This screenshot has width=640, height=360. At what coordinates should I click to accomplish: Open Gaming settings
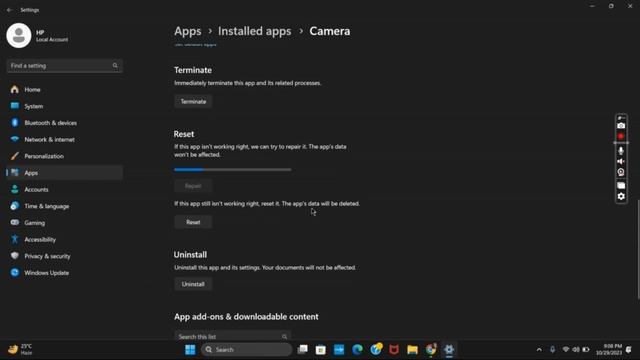coord(64,223)
